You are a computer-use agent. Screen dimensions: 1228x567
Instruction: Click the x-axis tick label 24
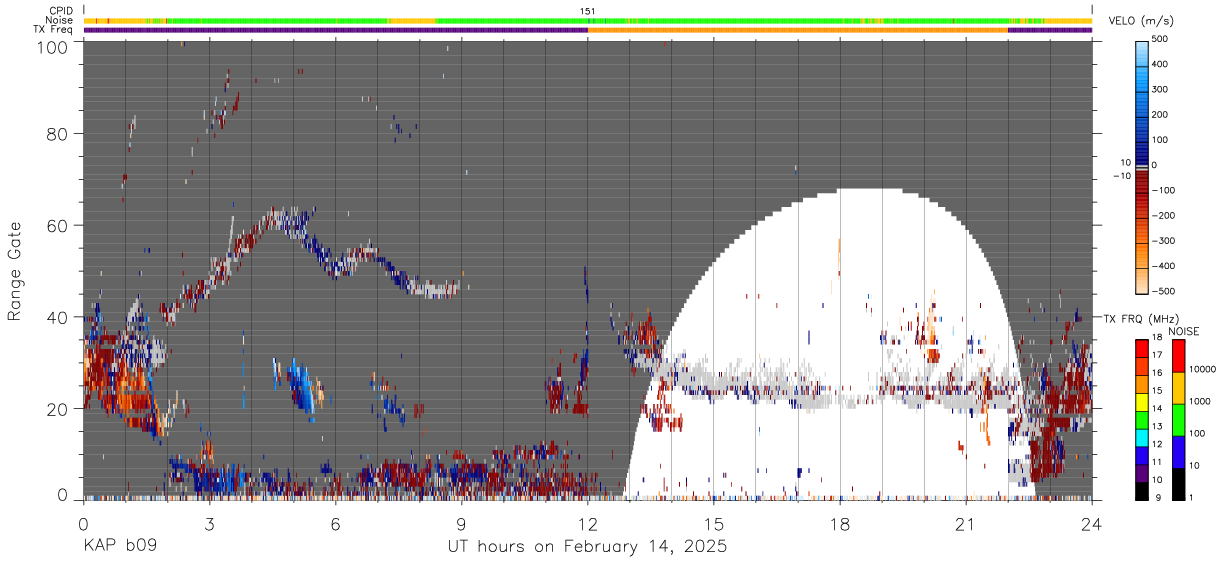(x=1092, y=523)
